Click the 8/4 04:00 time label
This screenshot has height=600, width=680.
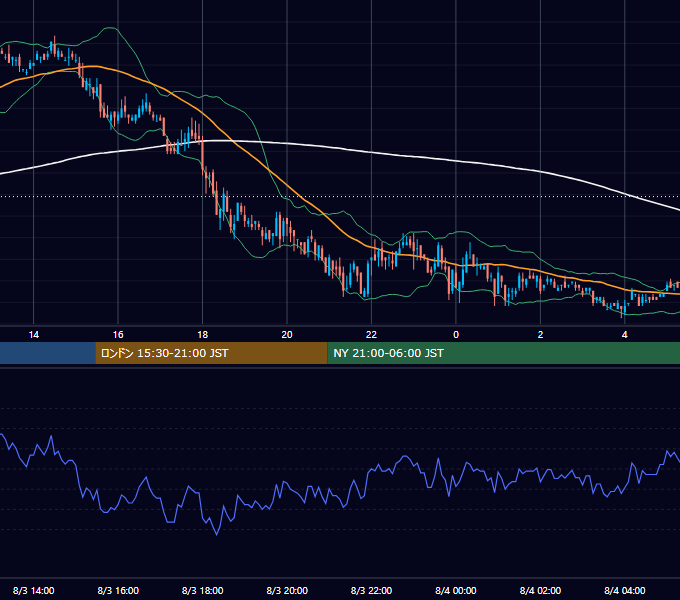pyautogui.click(x=624, y=590)
